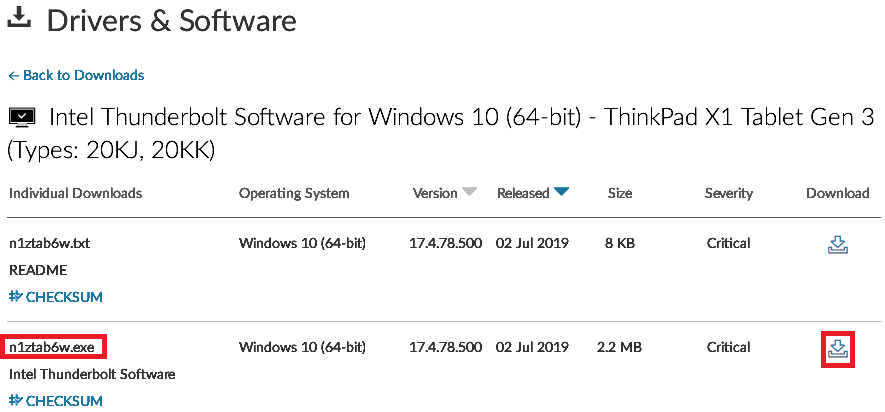Screen dimensions: 885x412
Task: Click the n1ztab6w.txt file name
Action: click(50, 244)
